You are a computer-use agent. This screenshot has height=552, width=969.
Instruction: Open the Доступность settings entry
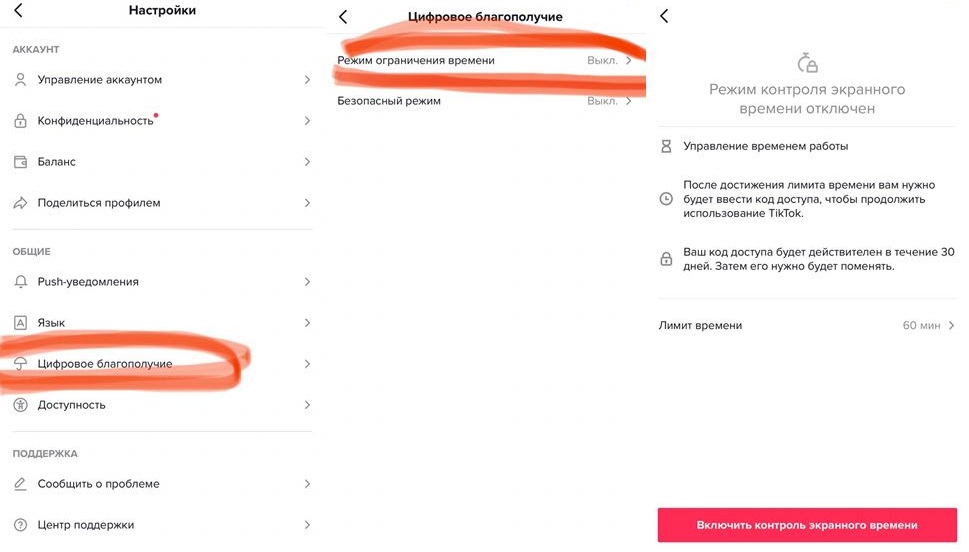point(71,405)
